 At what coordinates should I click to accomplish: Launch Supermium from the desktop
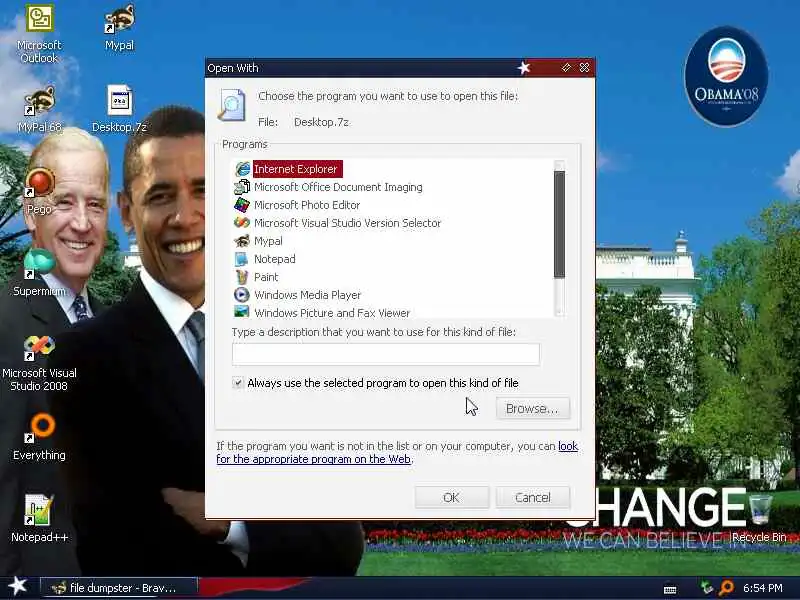coord(39,273)
